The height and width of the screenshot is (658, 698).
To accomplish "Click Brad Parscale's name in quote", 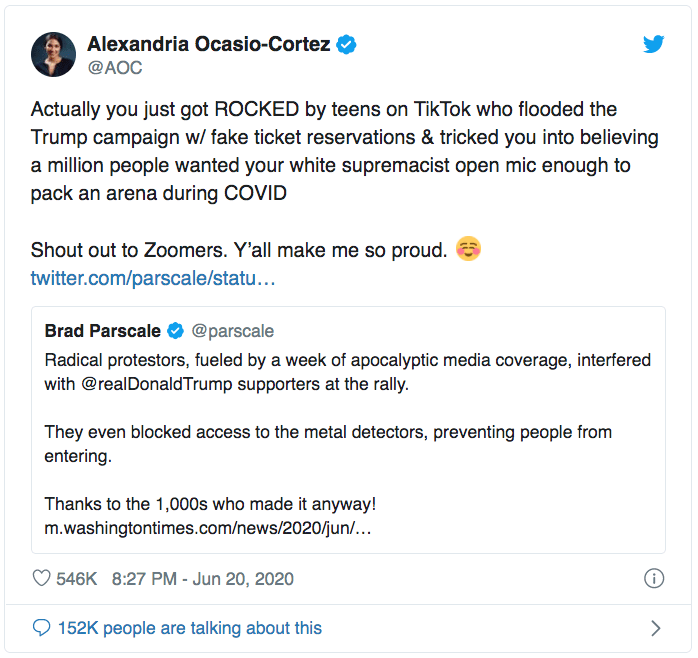I will (x=103, y=331).
